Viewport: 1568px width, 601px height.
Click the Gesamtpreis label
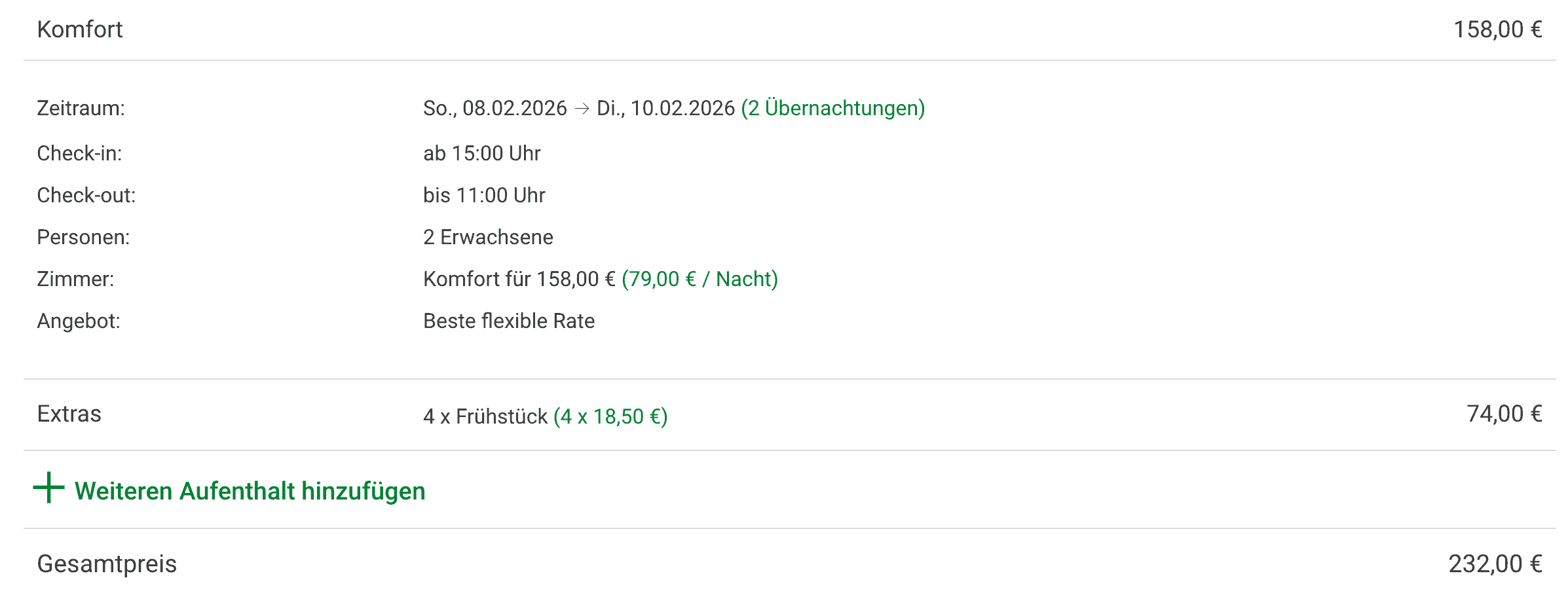point(107,564)
